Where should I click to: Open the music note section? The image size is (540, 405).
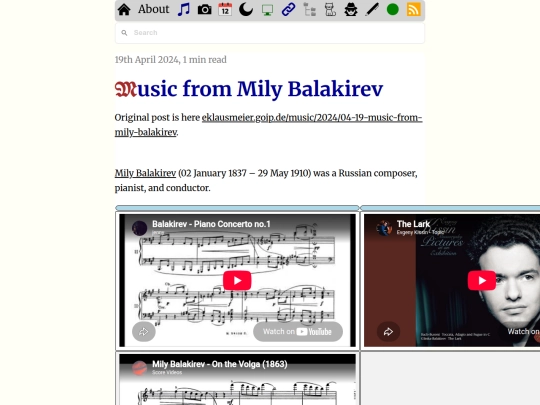184,10
